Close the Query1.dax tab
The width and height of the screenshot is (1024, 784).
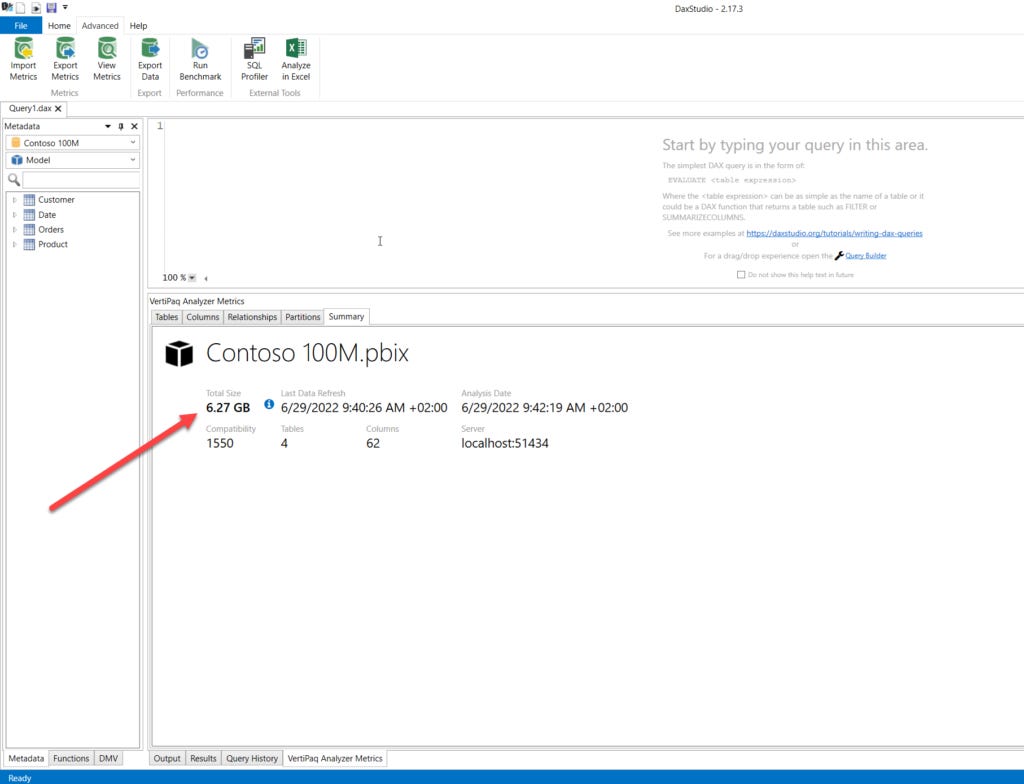point(58,108)
